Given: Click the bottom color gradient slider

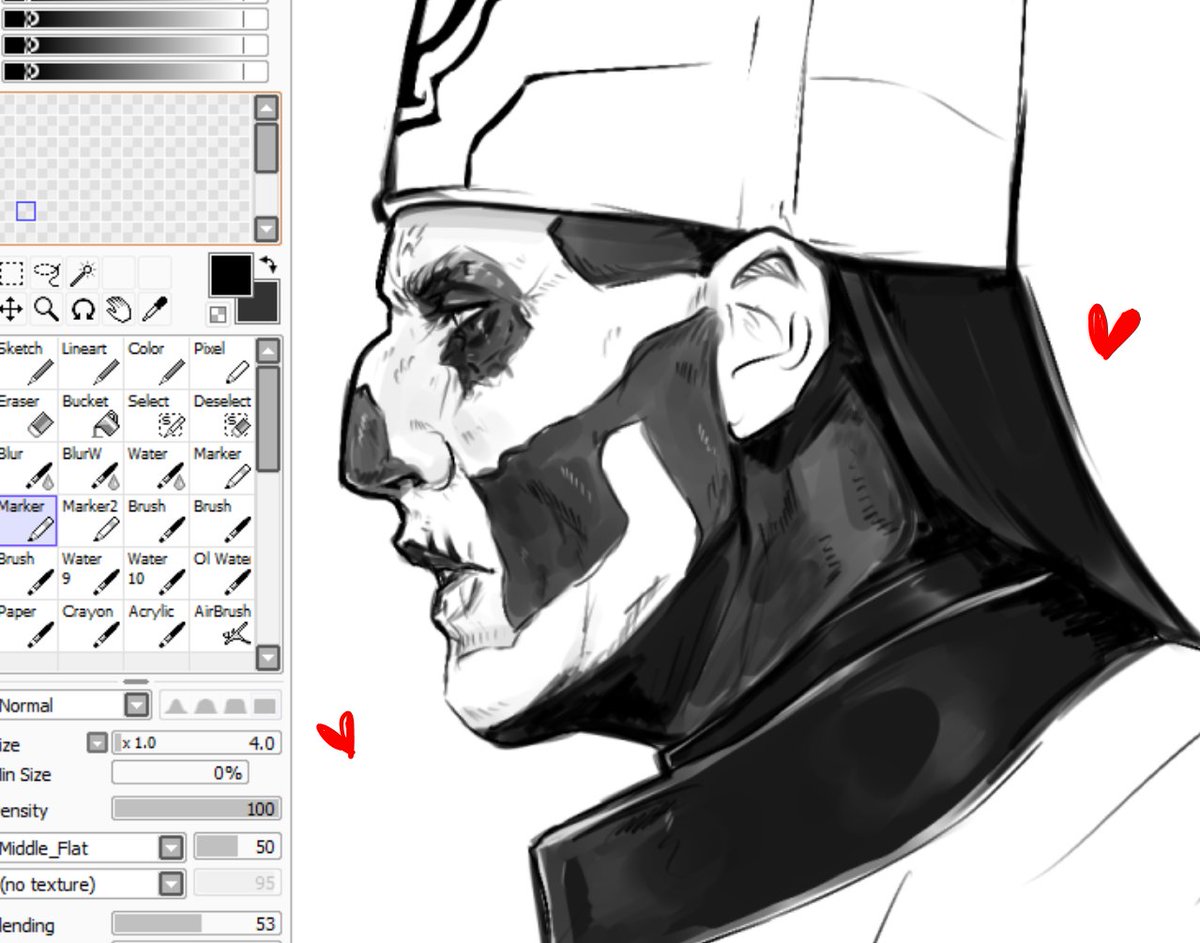Looking at the screenshot, I should click(134, 71).
